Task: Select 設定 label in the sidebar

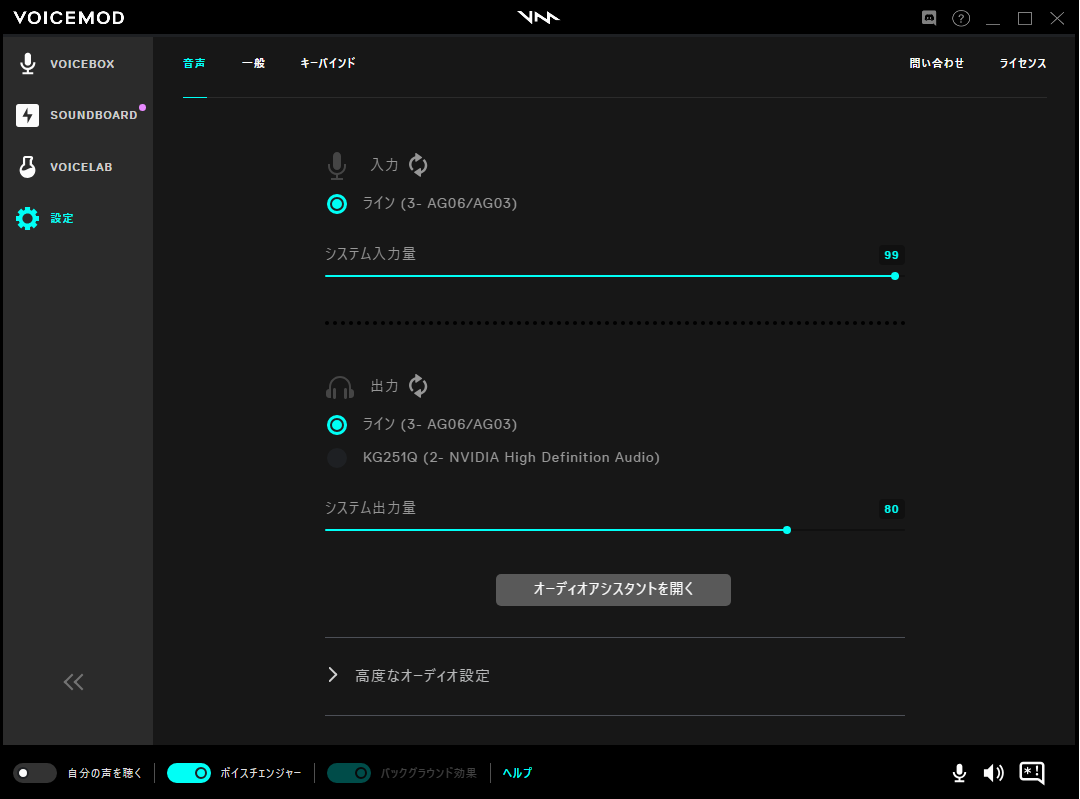Action: (x=61, y=218)
